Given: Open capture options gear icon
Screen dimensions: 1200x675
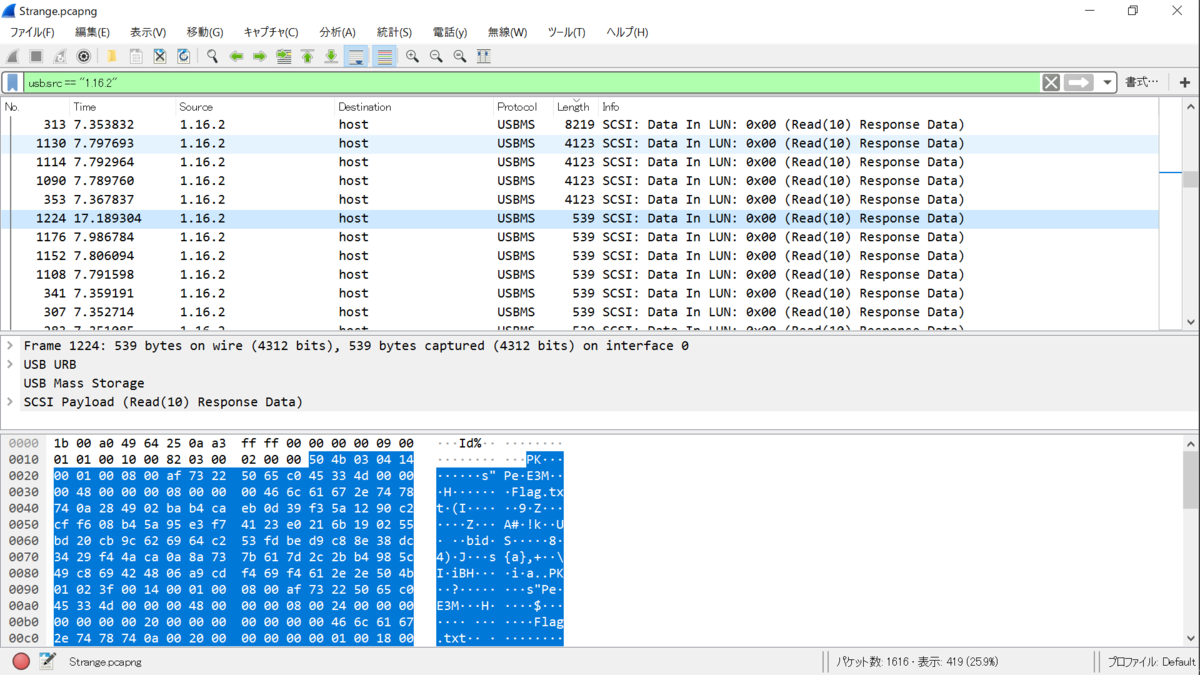Looking at the screenshot, I should pos(84,57).
